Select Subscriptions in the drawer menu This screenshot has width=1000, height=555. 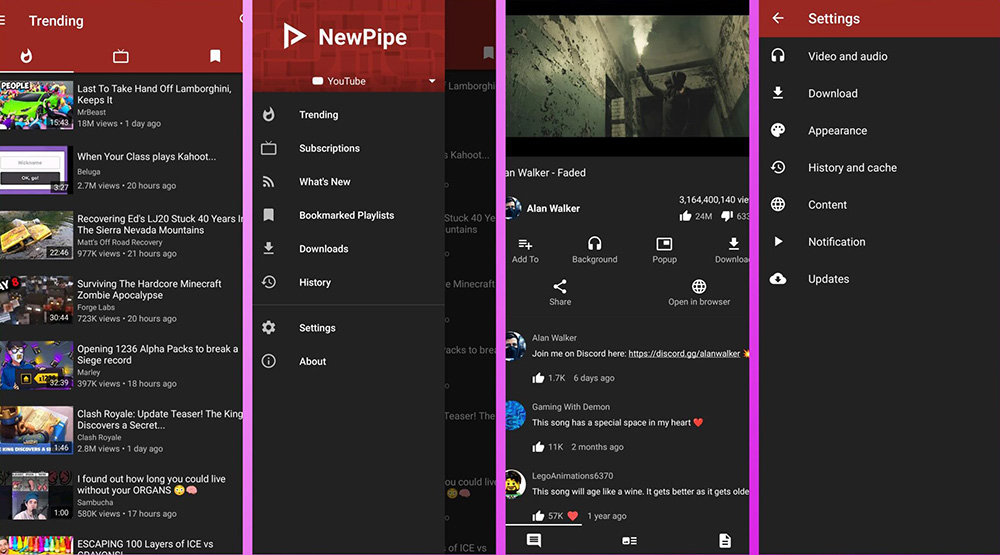coord(329,148)
